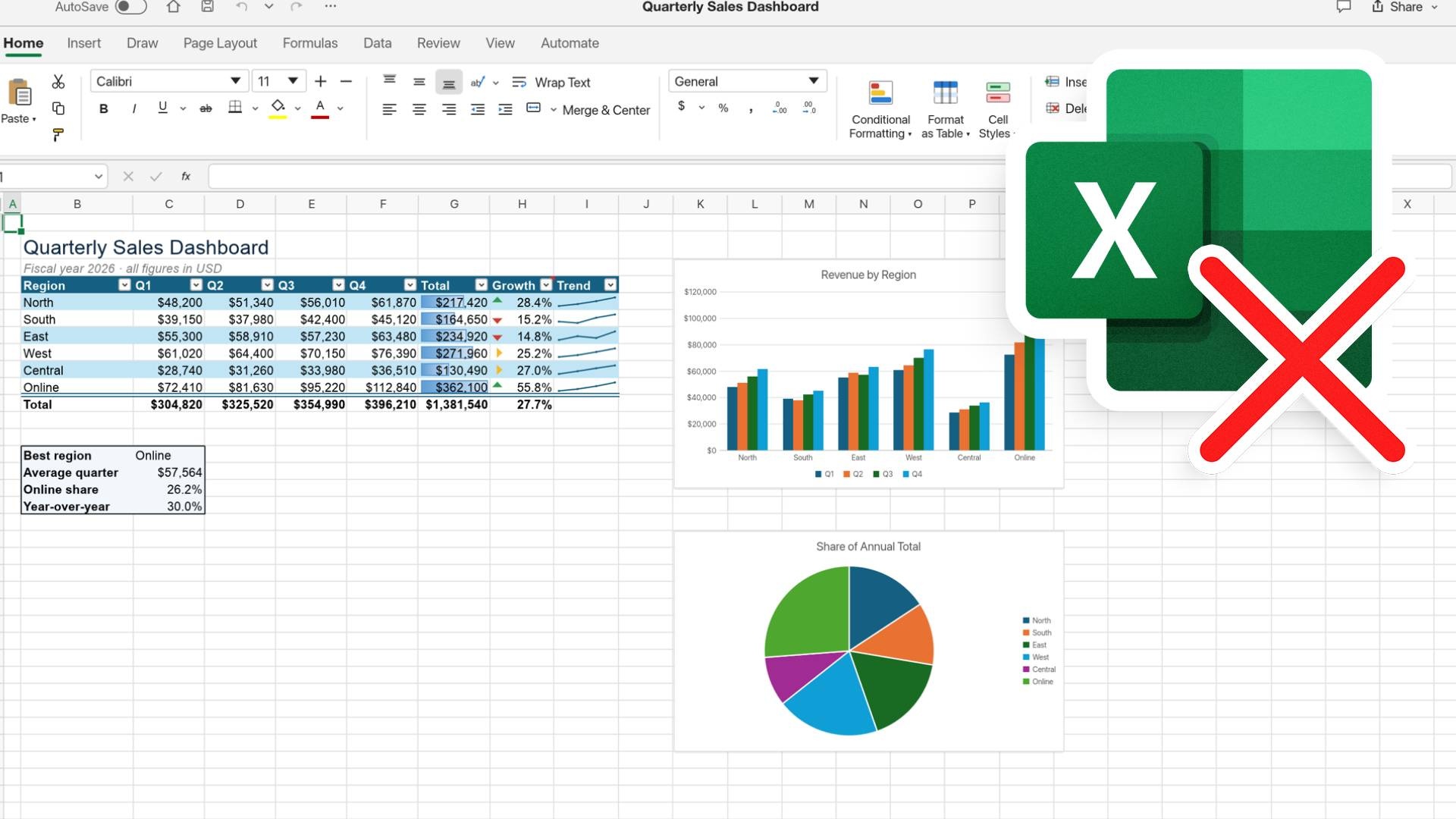Viewport: 1456px width, 819px height.
Task: Decrease font size with minus icon
Action: tap(347, 81)
